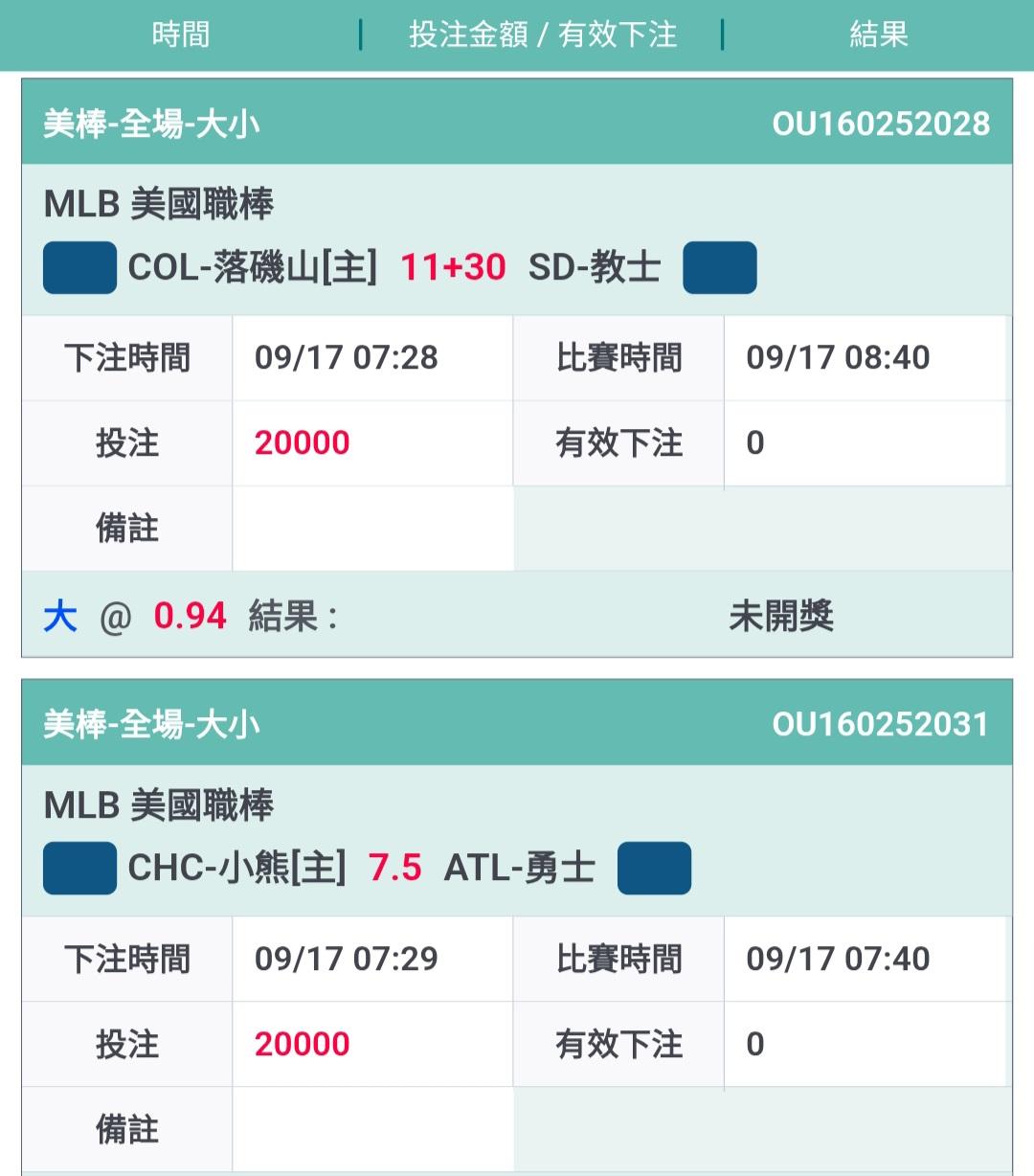Viewport: 1034px width, 1176px height.
Task: Click the 備註 note field of first bet
Action: click(373, 528)
